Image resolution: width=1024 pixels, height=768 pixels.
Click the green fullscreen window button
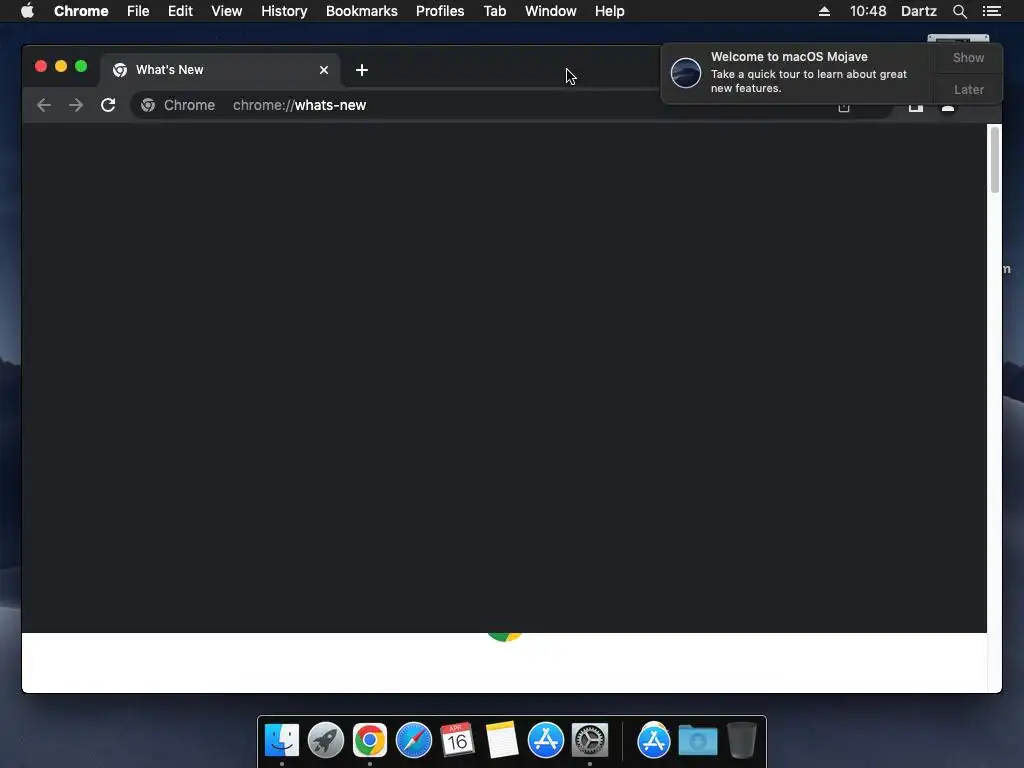click(x=81, y=66)
